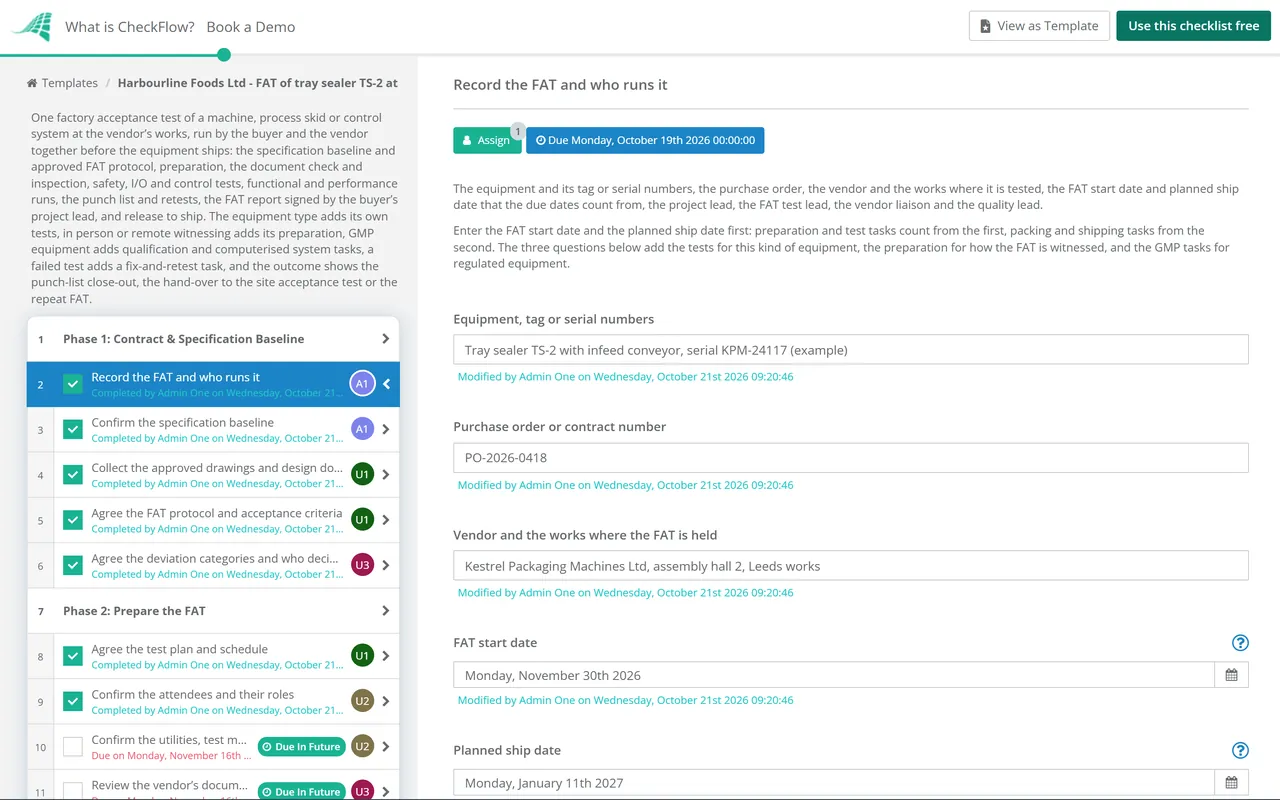Screen dimensions: 1280x800
Task: Click Use this checklist free
Action: tap(1194, 26)
